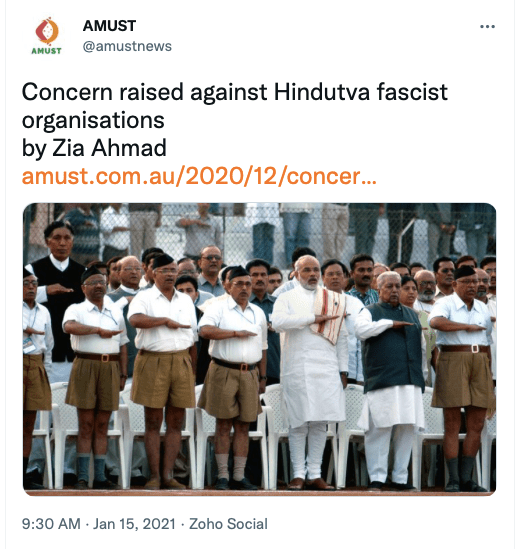Open the attached photo of uniformed men
The image size is (519, 549).
pyautogui.click(x=260, y=349)
